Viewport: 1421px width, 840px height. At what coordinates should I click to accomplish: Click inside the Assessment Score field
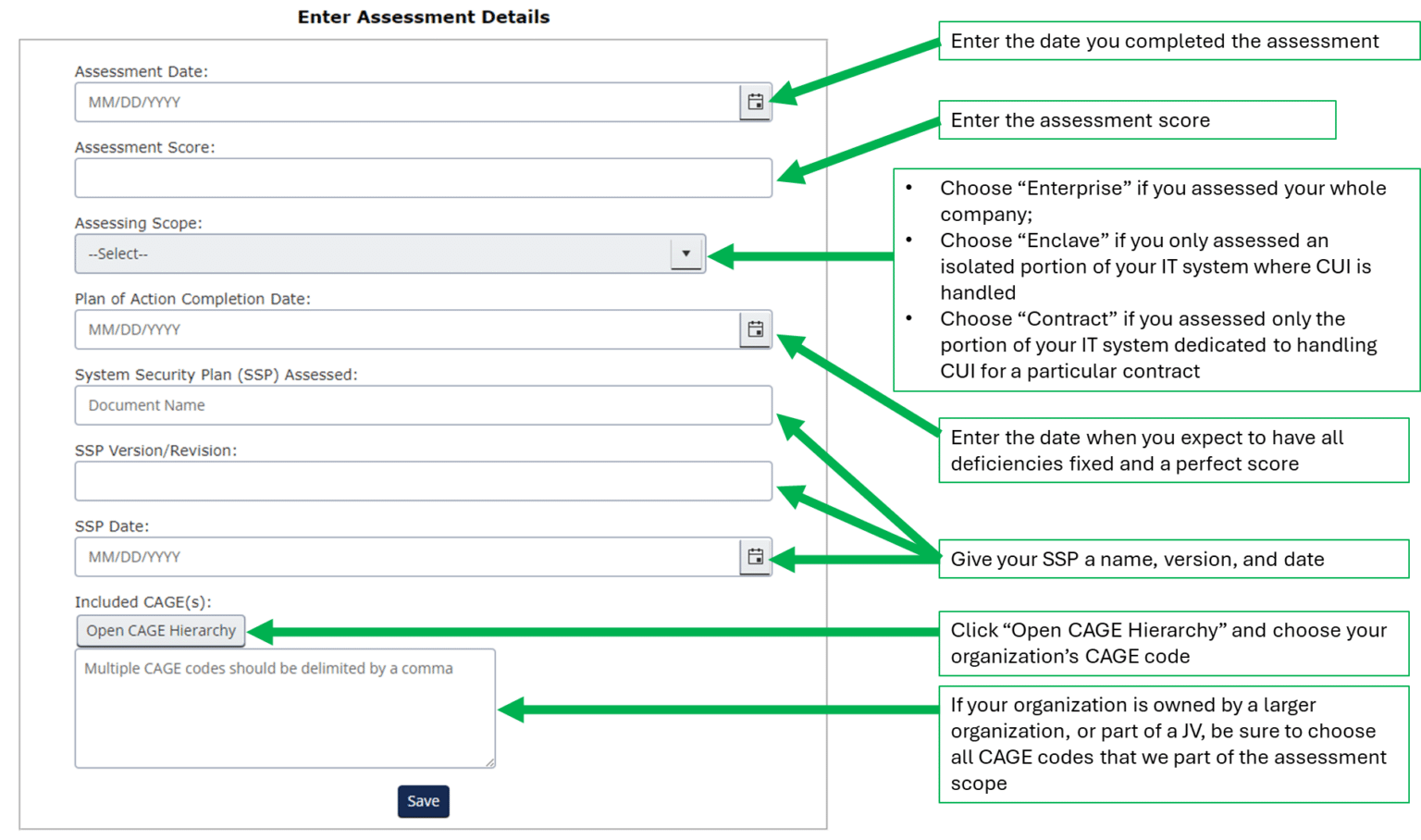[423, 178]
